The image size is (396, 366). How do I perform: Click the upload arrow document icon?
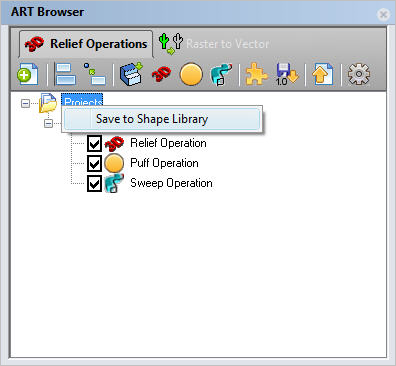click(x=322, y=74)
